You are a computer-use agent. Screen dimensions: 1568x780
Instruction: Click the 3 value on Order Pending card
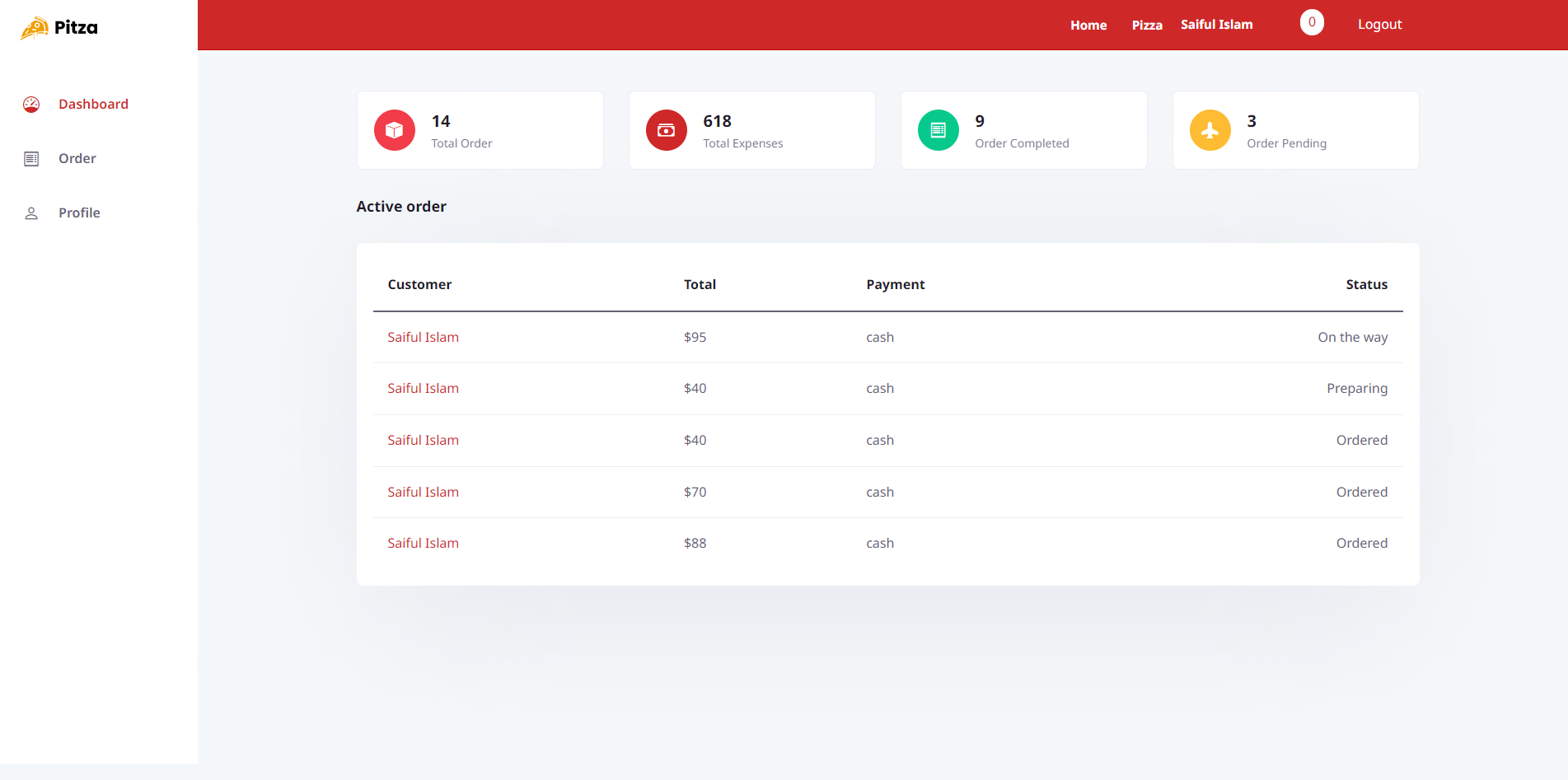[1252, 121]
